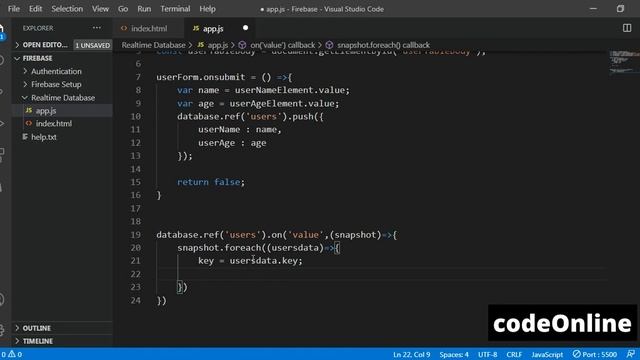Click on('value') callback breadcrumb
The height and width of the screenshot is (360, 640).
[x=282, y=45]
